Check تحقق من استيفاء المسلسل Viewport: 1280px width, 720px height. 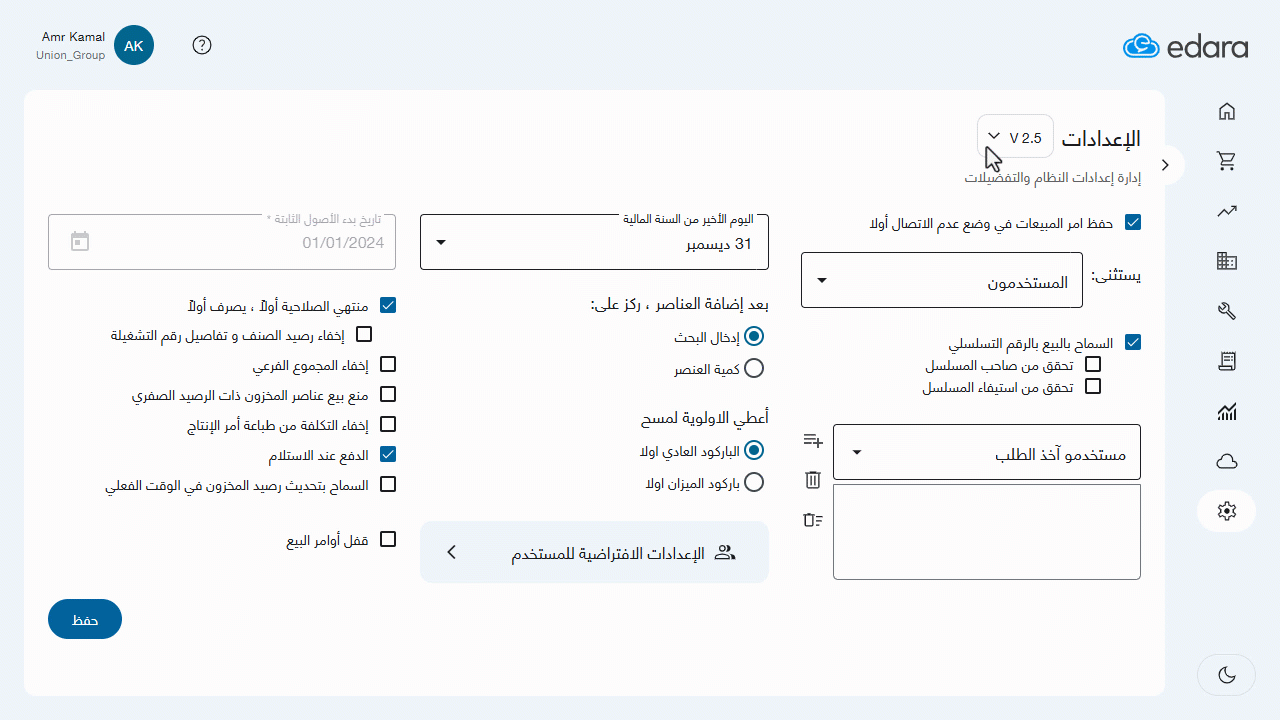click(1093, 386)
